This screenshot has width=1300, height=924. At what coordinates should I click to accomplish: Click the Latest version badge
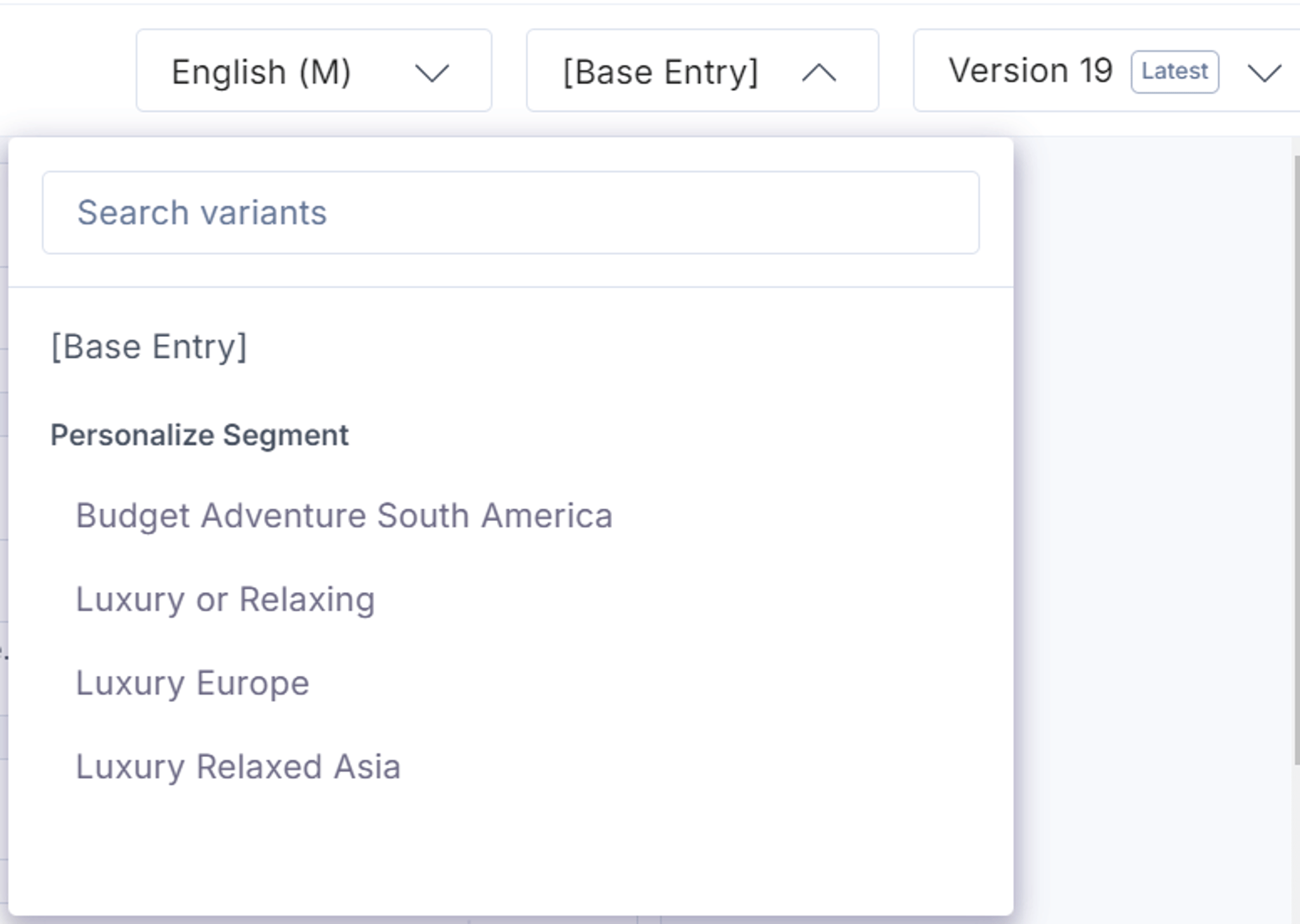(1174, 71)
